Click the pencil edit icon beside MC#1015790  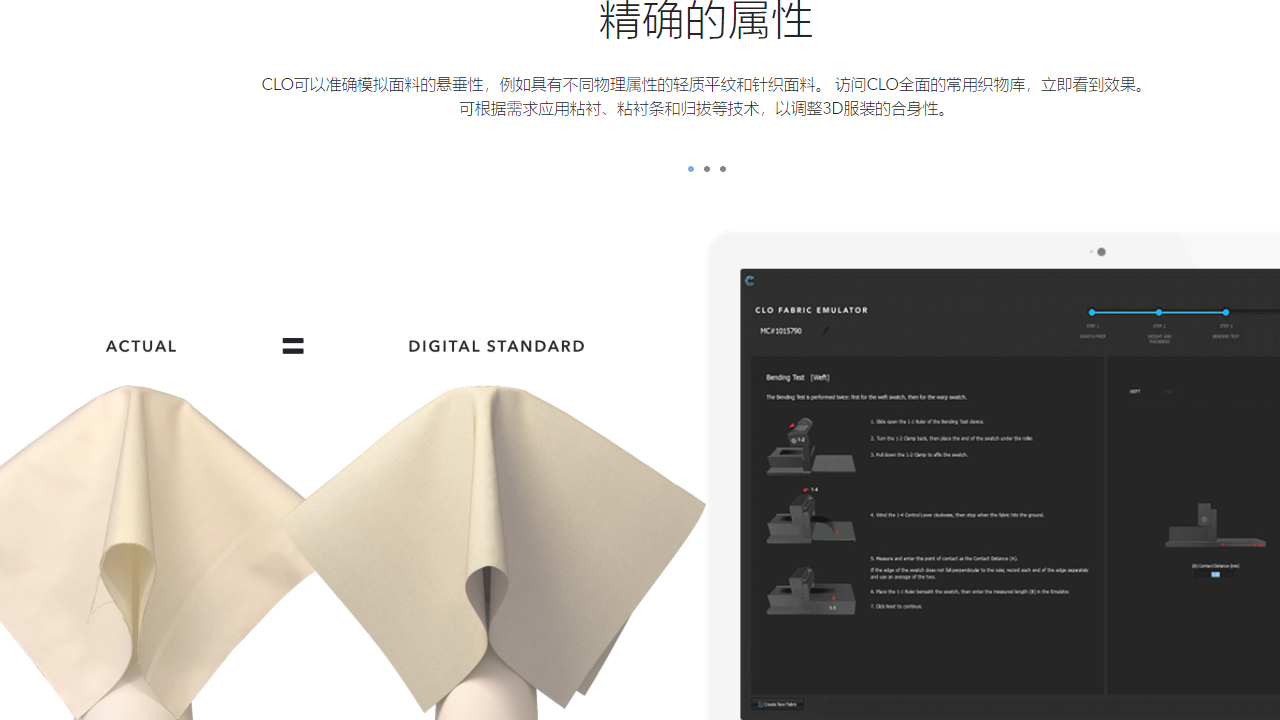coord(824,331)
